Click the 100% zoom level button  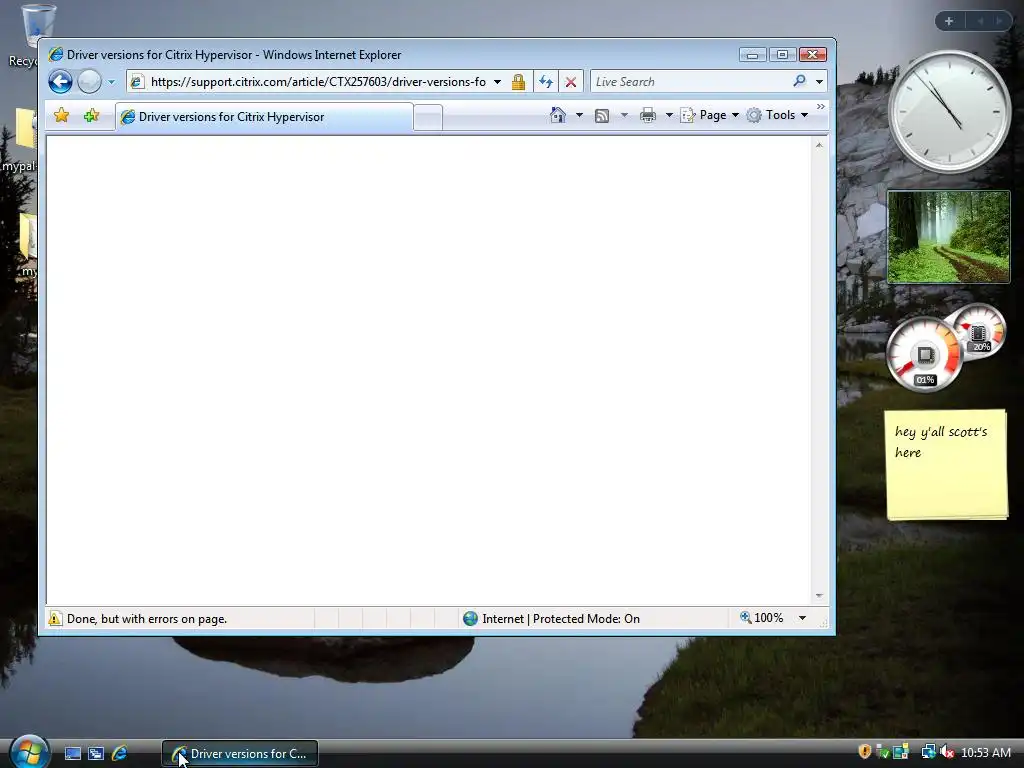(761, 618)
